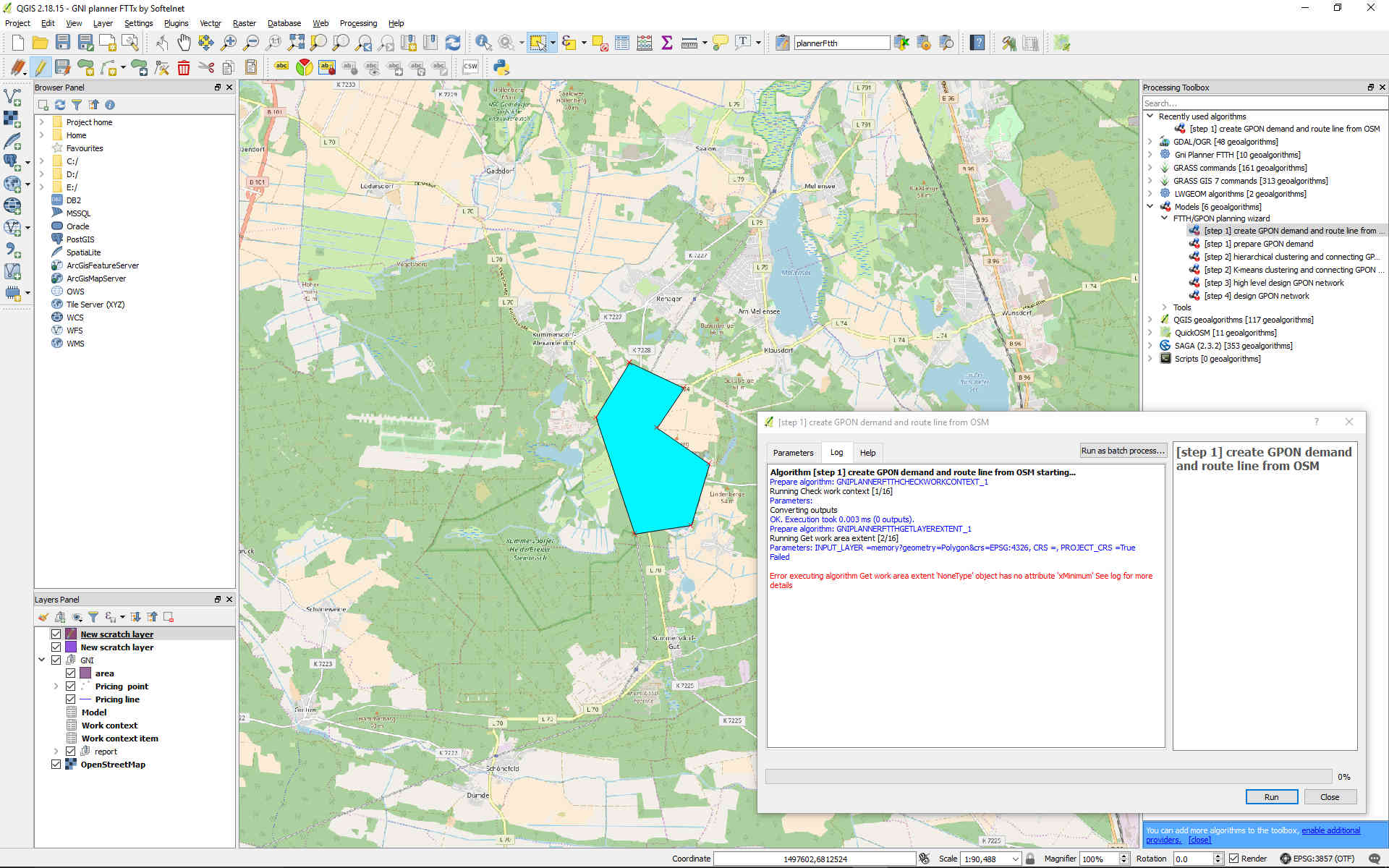Select [step 4] design GPON network algorithm

1257,296
